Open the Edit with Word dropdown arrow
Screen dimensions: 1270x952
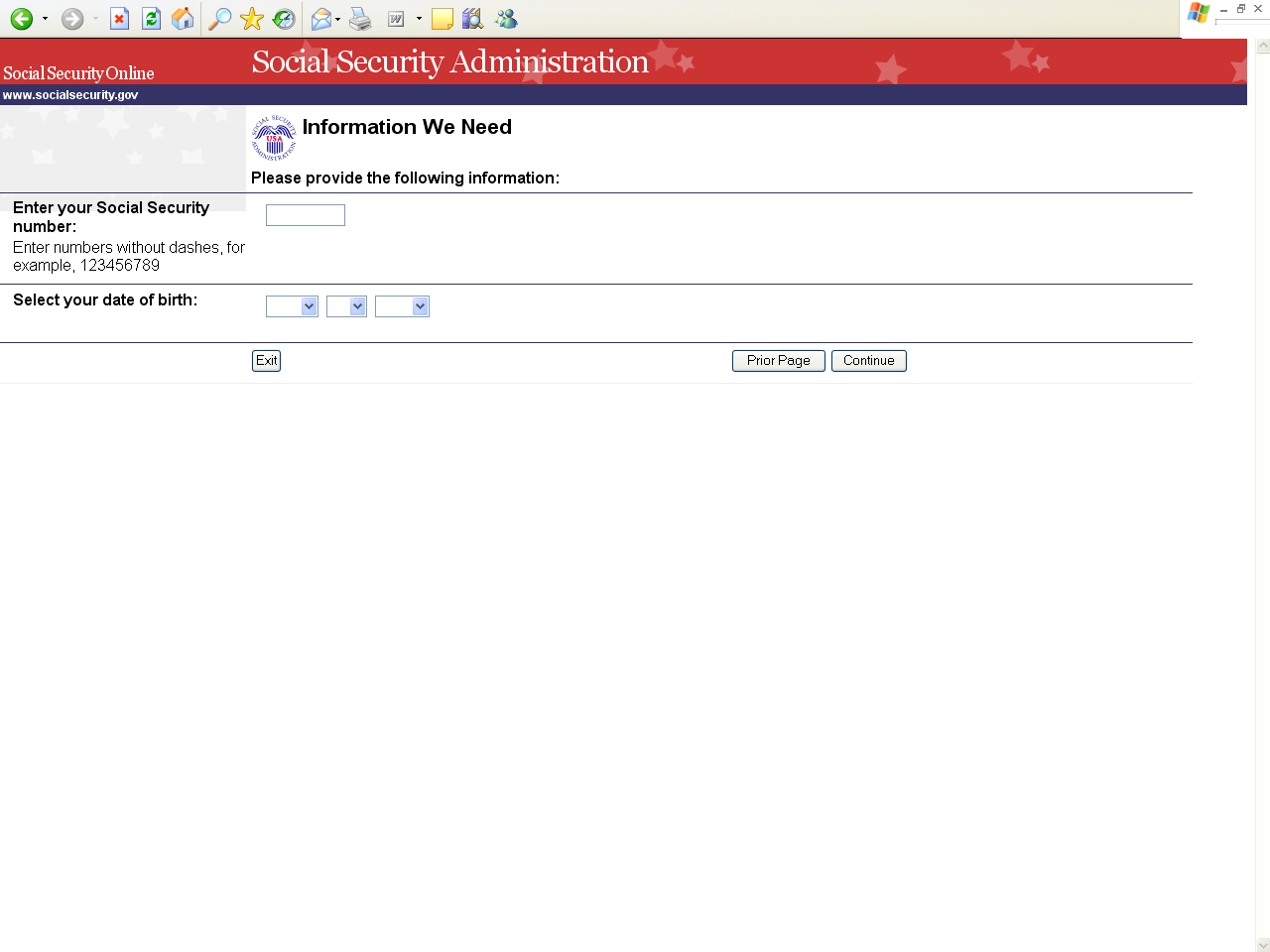(x=419, y=19)
